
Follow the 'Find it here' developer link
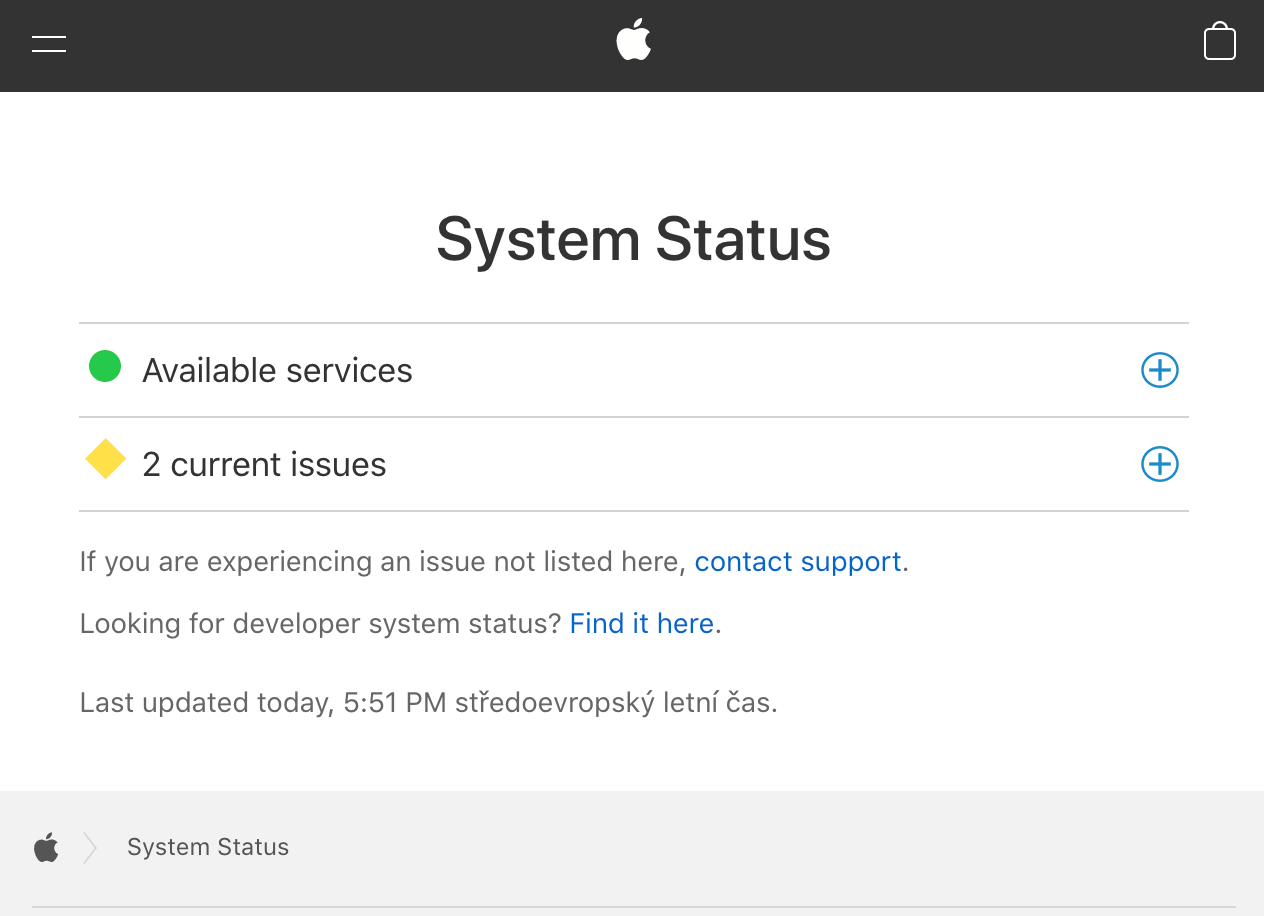641,624
